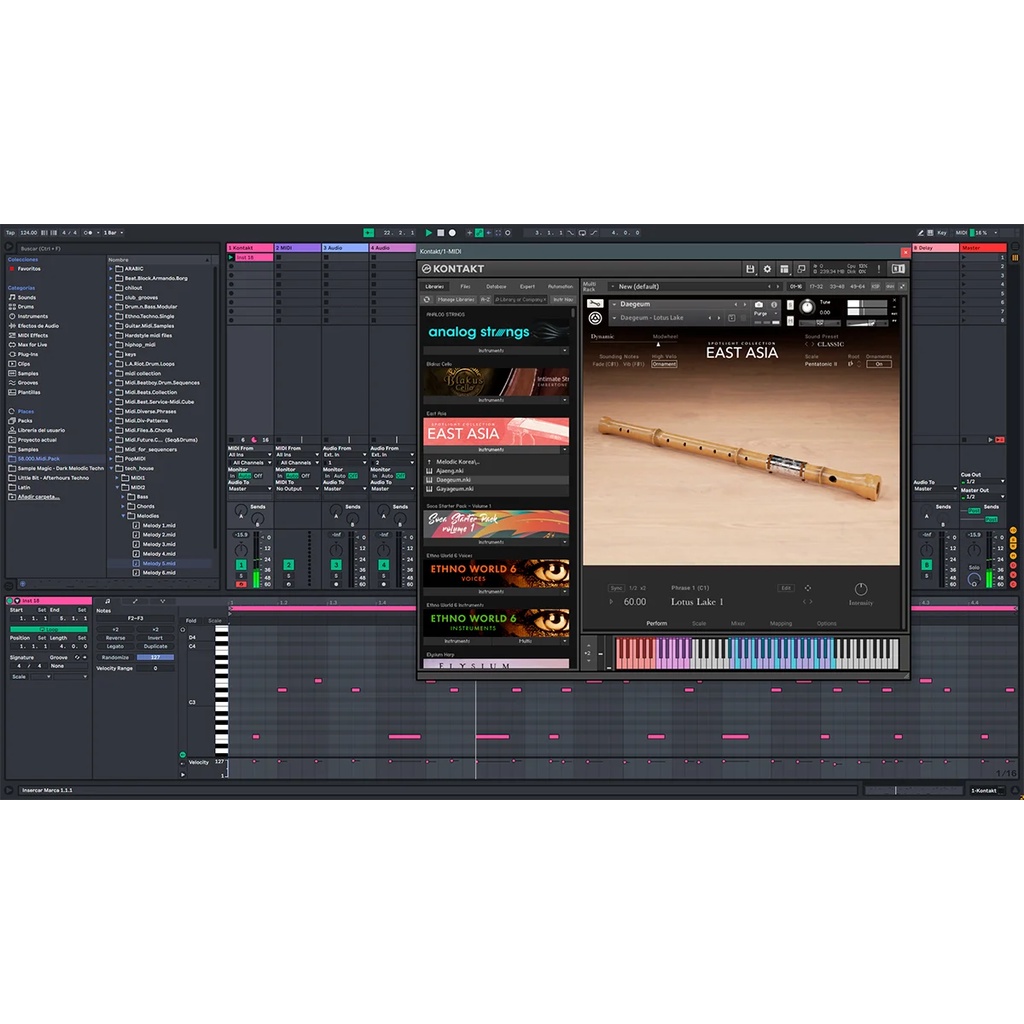Open Clips category in browser

pyautogui.click(x=20, y=364)
